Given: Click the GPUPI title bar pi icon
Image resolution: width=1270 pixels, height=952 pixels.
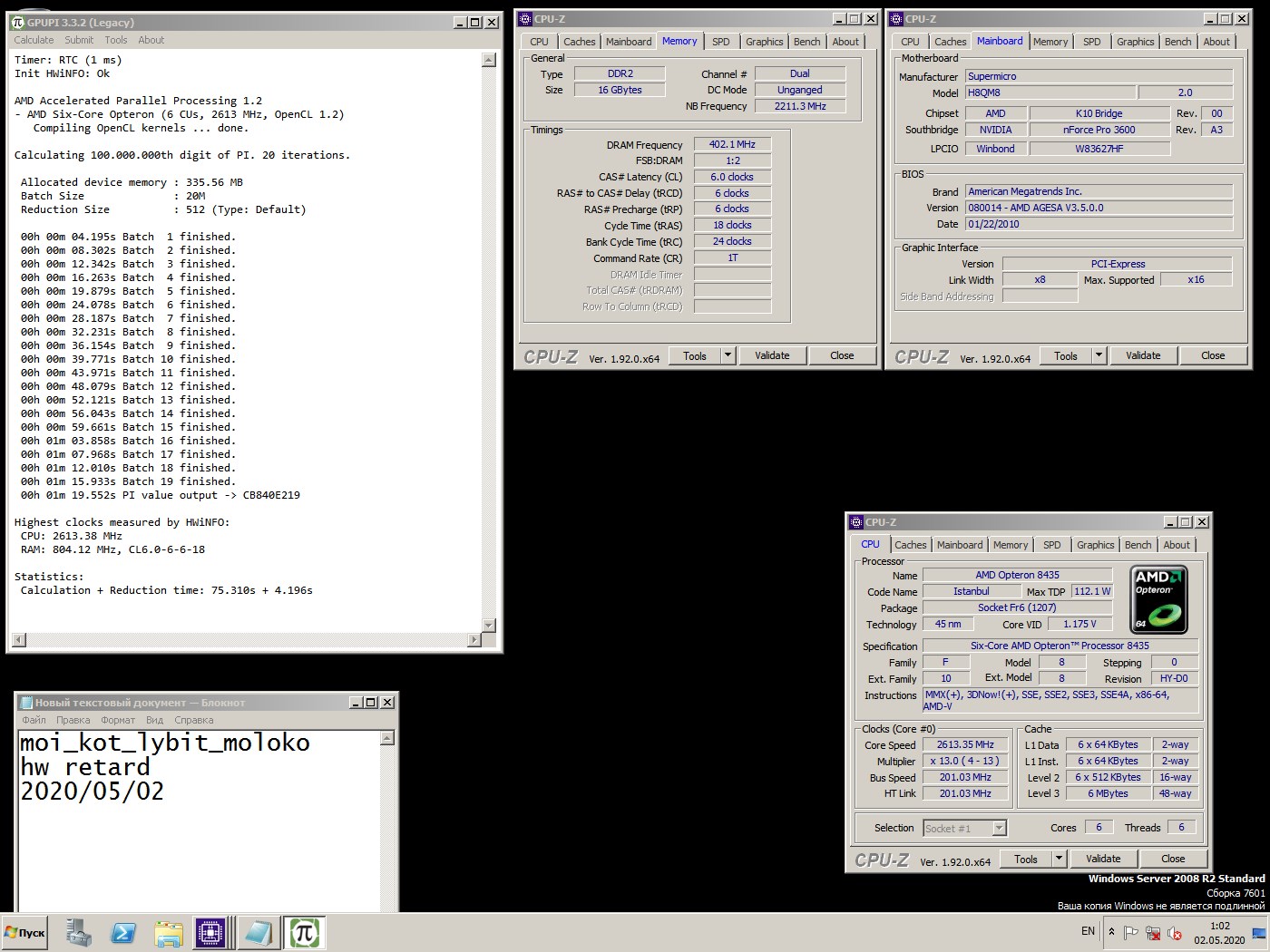Looking at the screenshot, I should pos(17,22).
